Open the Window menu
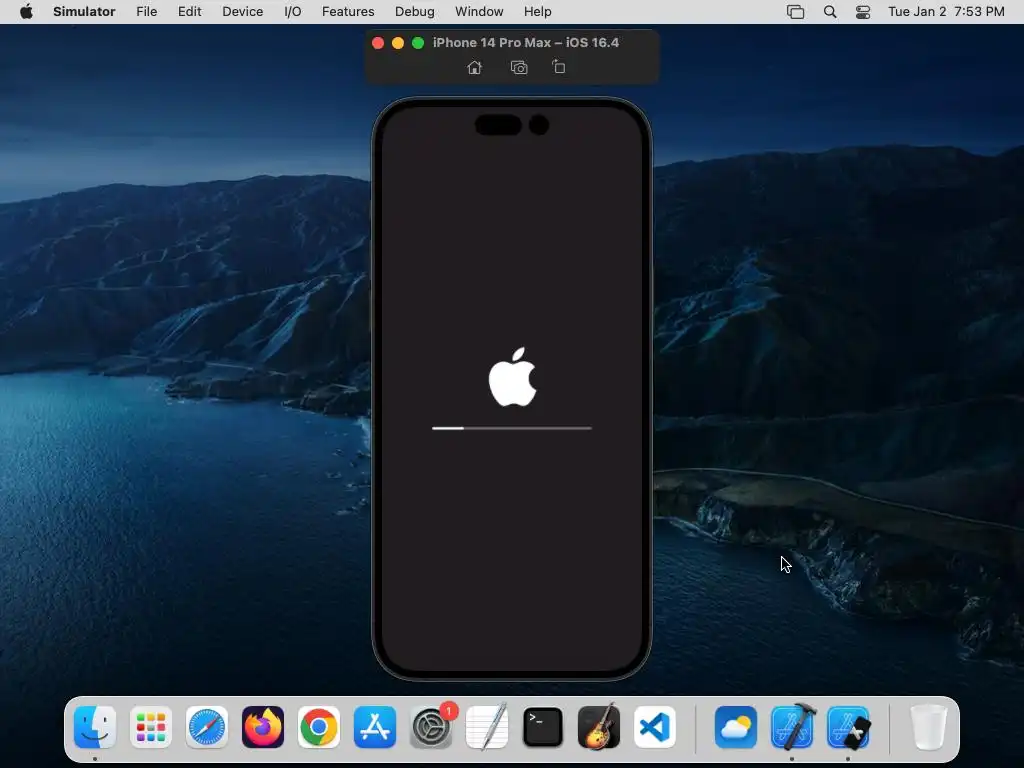Screen dimensions: 1024x768 pos(479,12)
